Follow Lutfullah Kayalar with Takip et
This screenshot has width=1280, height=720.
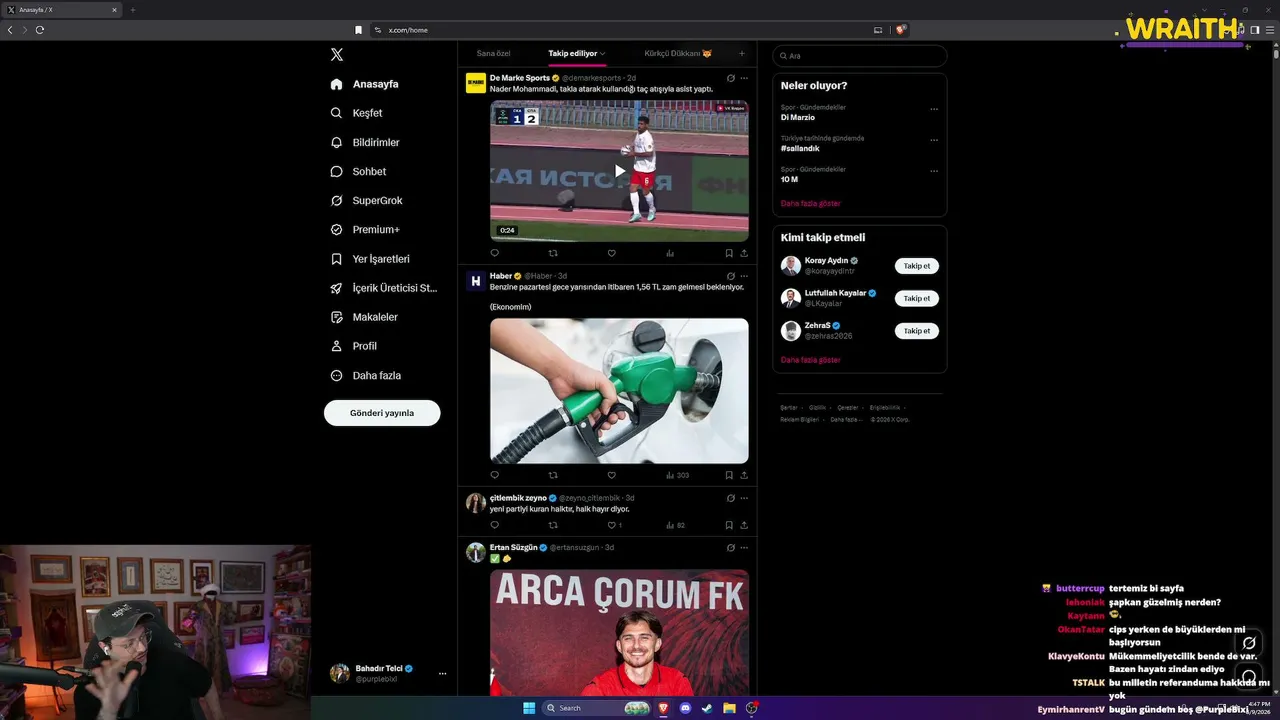click(x=917, y=298)
